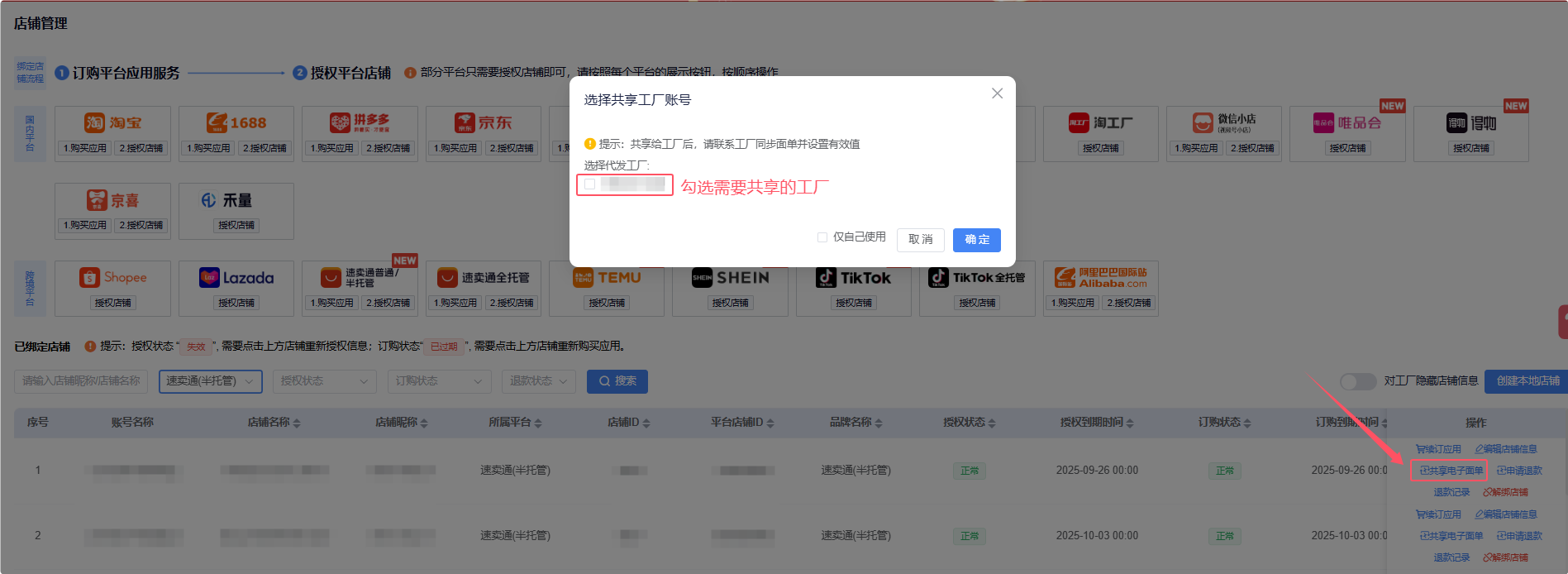The height and width of the screenshot is (574, 1568).
Task: Click 申请退款 link in row 1
Action: pyautogui.click(x=1519, y=471)
